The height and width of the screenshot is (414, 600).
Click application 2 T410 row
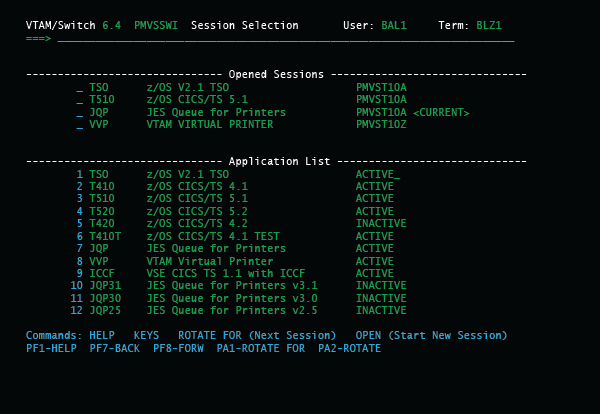[x=235, y=187]
